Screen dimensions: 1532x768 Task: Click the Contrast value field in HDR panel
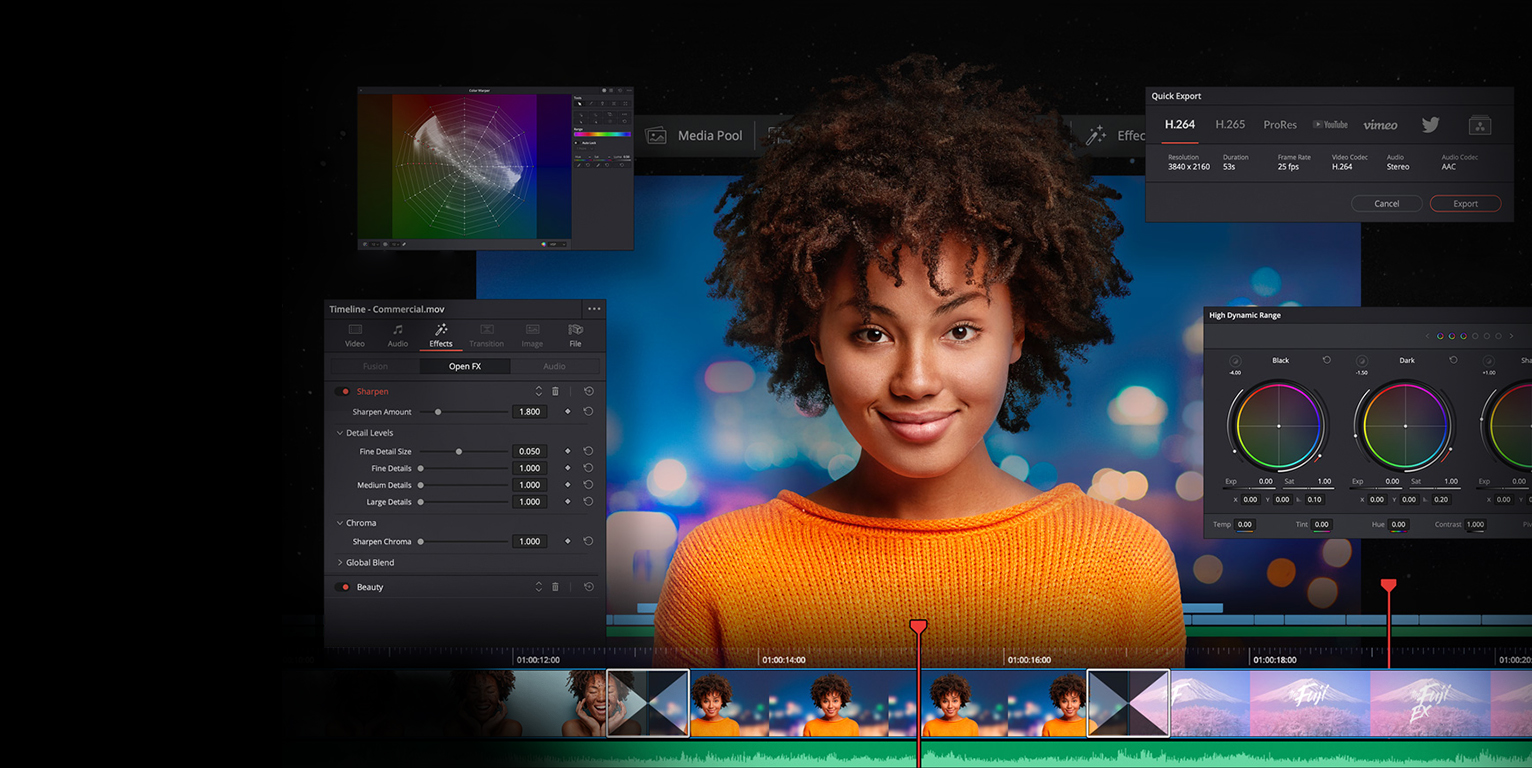point(1476,524)
